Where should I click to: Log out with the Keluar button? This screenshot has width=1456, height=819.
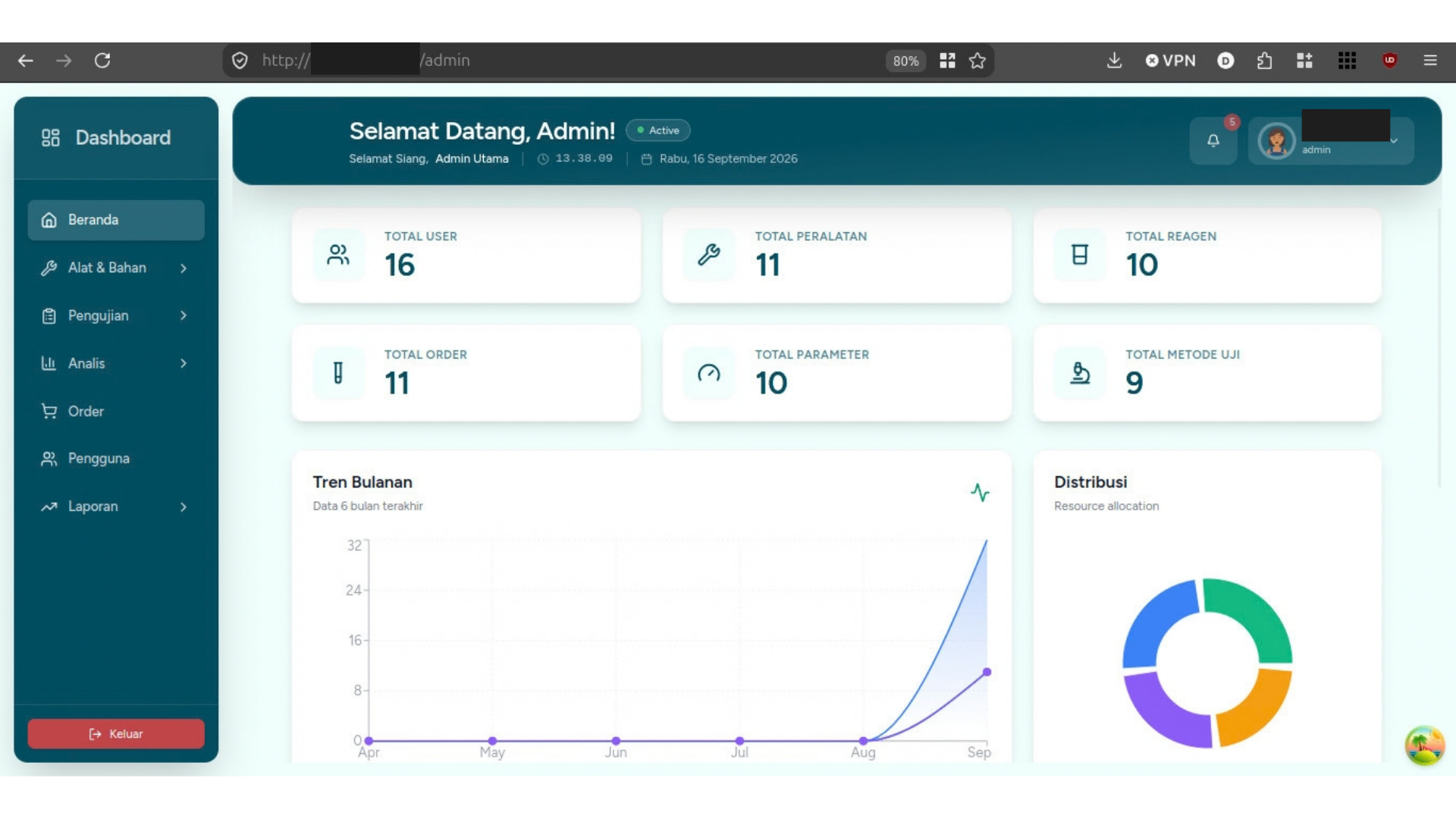pos(116,734)
